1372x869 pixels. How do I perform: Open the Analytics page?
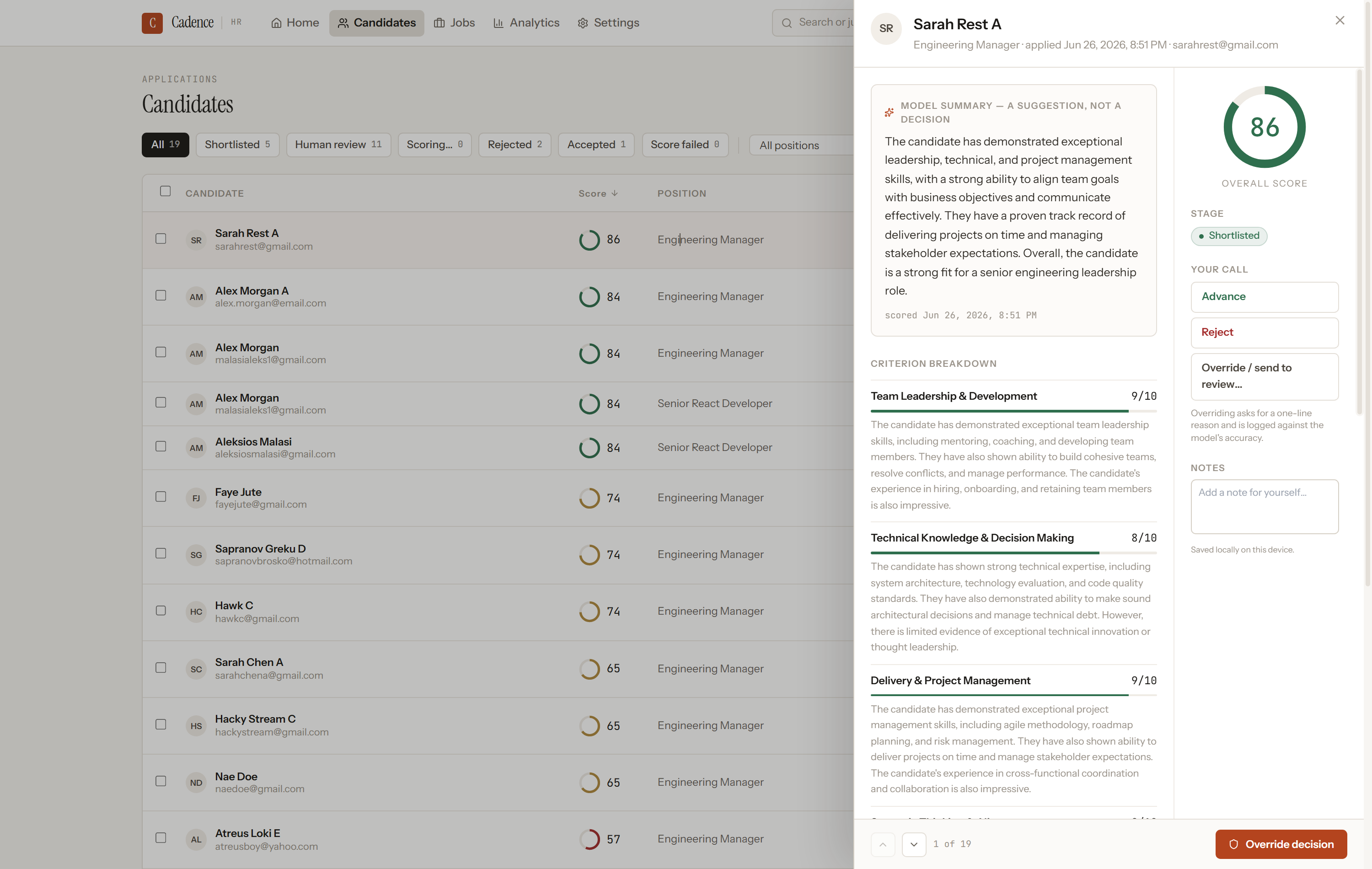coord(526,23)
